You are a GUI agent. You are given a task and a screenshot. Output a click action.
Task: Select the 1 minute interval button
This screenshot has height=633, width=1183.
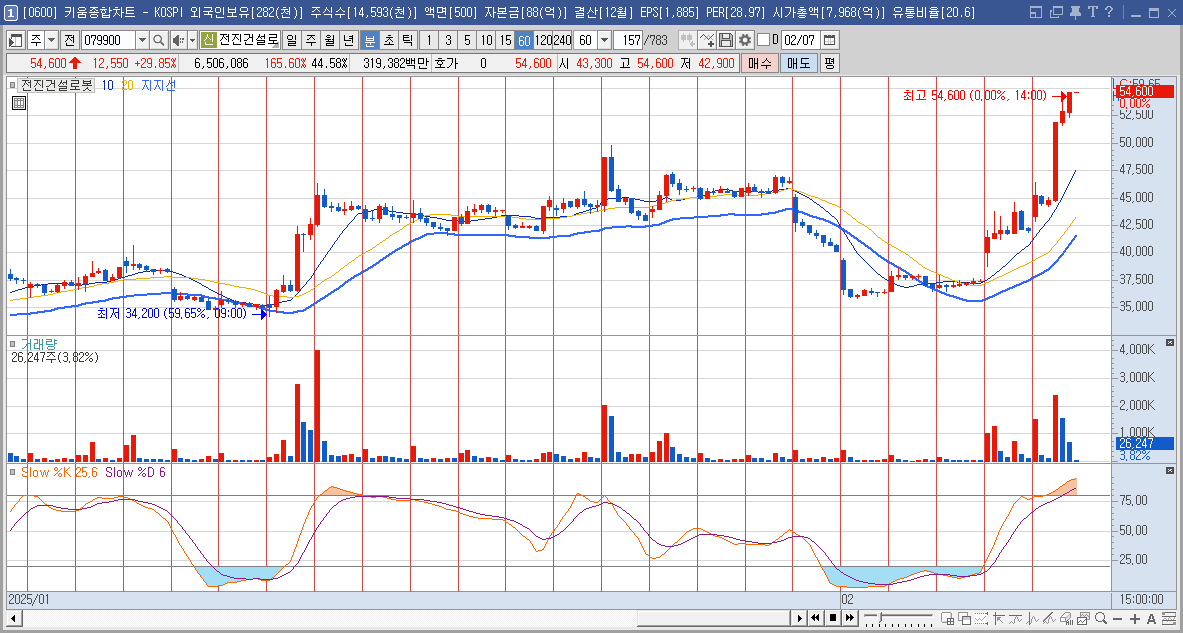pos(429,40)
